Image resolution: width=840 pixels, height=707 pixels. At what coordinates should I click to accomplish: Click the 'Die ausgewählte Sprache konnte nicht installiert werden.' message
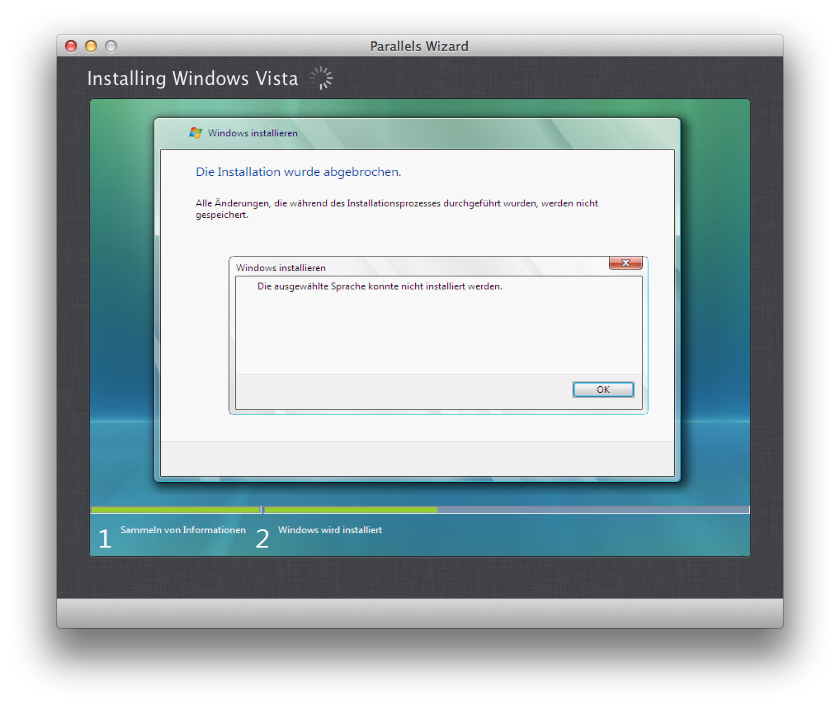380,287
